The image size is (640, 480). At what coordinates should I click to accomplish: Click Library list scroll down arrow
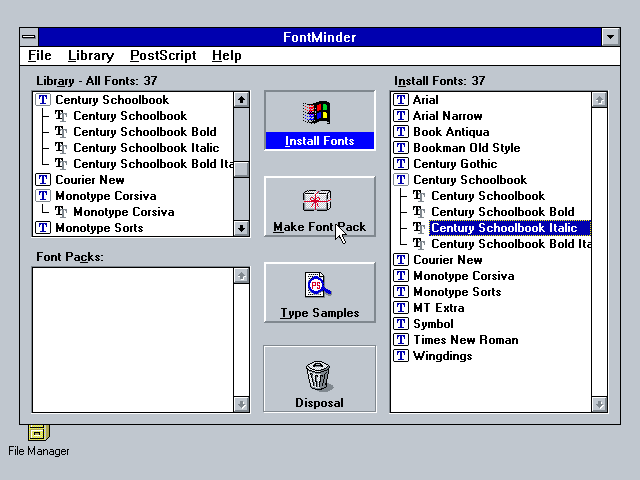pyautogui.click(x=241, y=228)
